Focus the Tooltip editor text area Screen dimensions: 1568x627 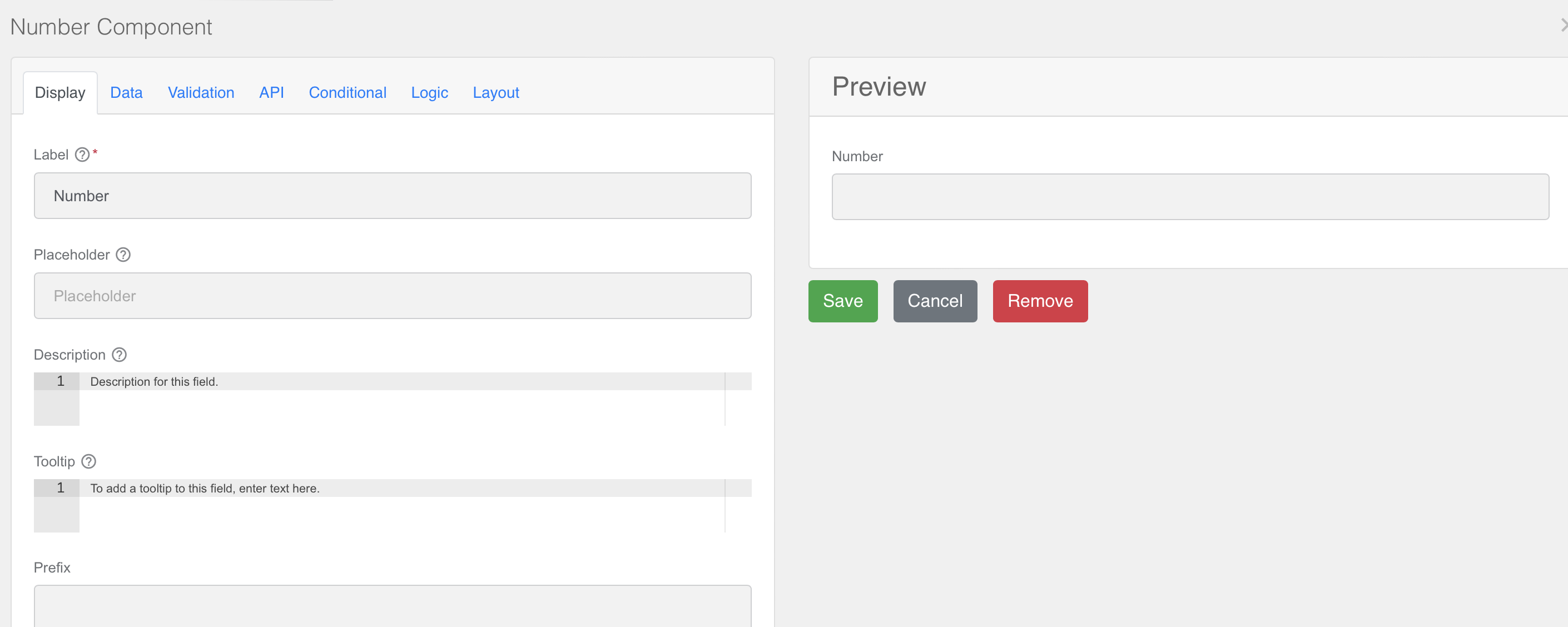tap(402, 505)
